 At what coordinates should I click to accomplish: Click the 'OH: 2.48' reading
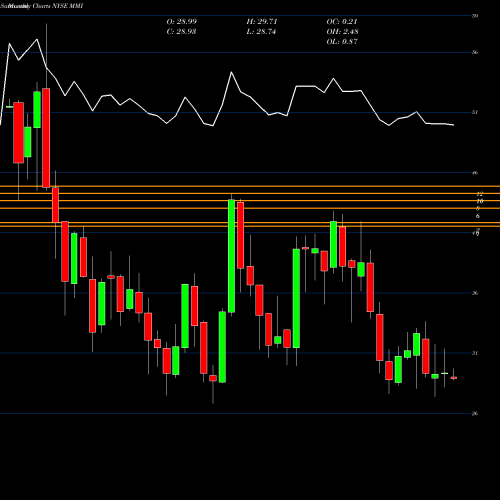342,32
